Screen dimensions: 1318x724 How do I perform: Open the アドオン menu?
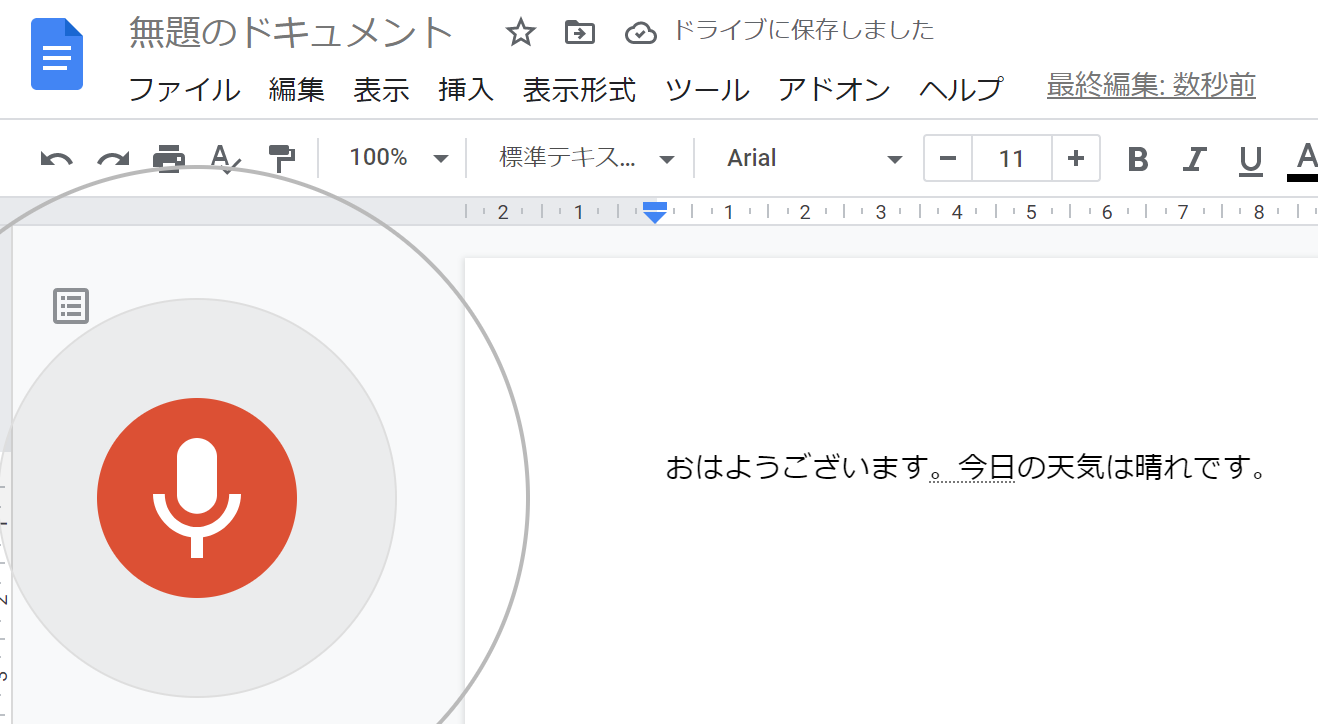(834, 89)
